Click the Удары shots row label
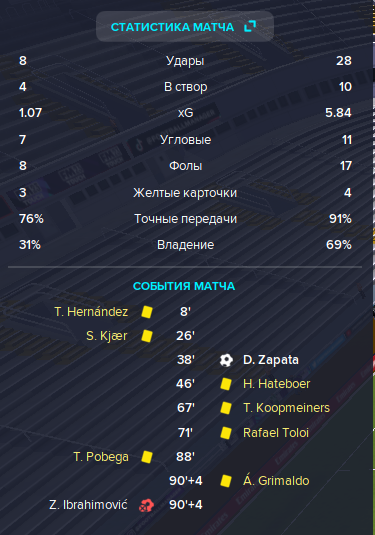The height and width of the screenshot is (535, 375). coord(185,61)
